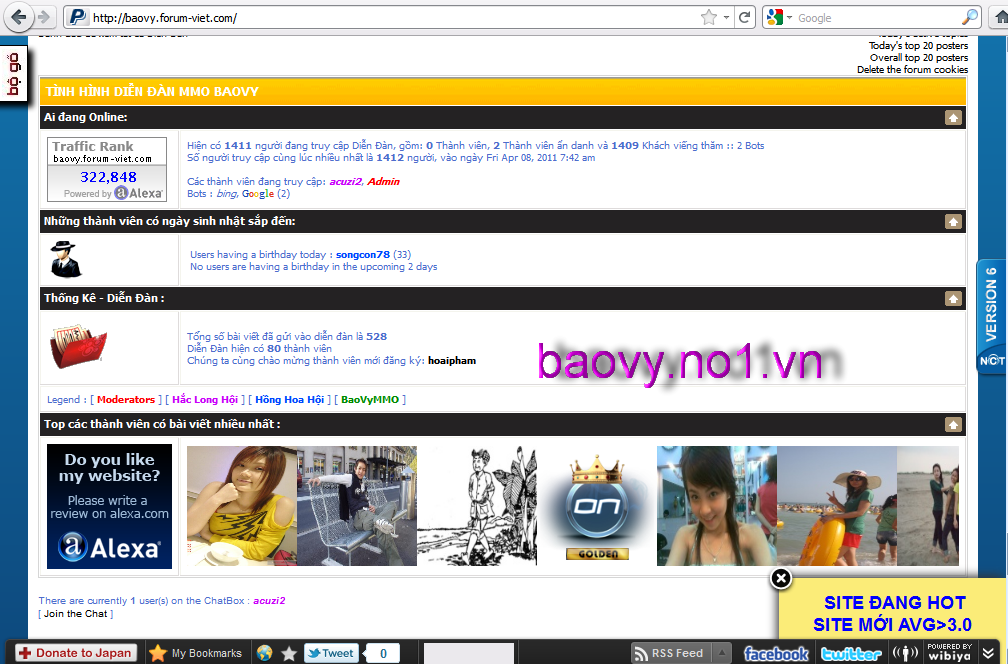Click the red folder statistics icon
The image size is (1008, 664).
78,346
